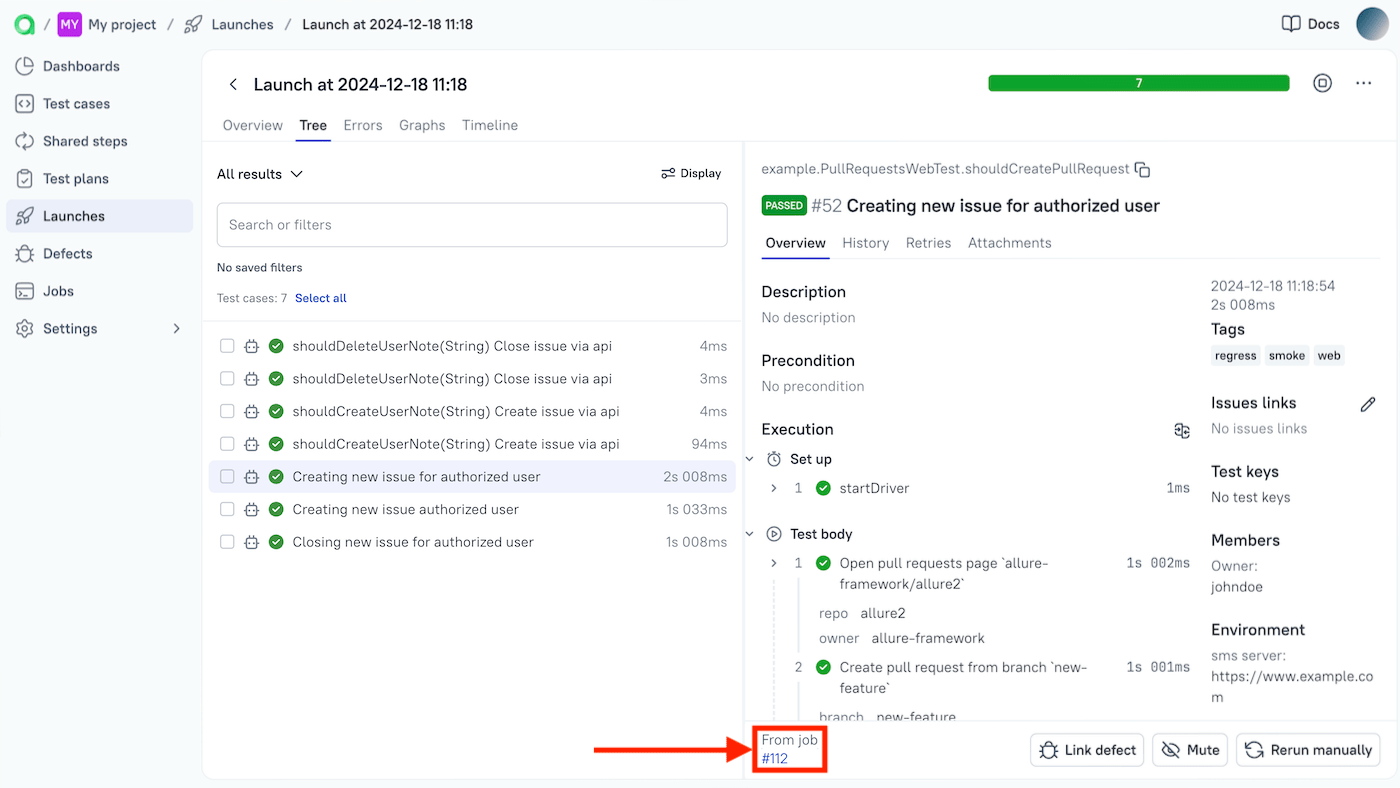Tick the checkbox for Closing new issue for authorized user
Viewport: 1400px width, 788px height.
[x=226, y=541]
